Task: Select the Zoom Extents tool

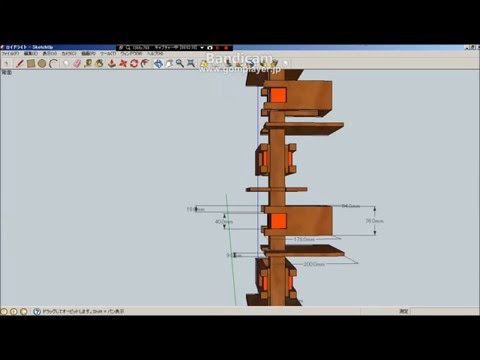Action: pos(191,63)
